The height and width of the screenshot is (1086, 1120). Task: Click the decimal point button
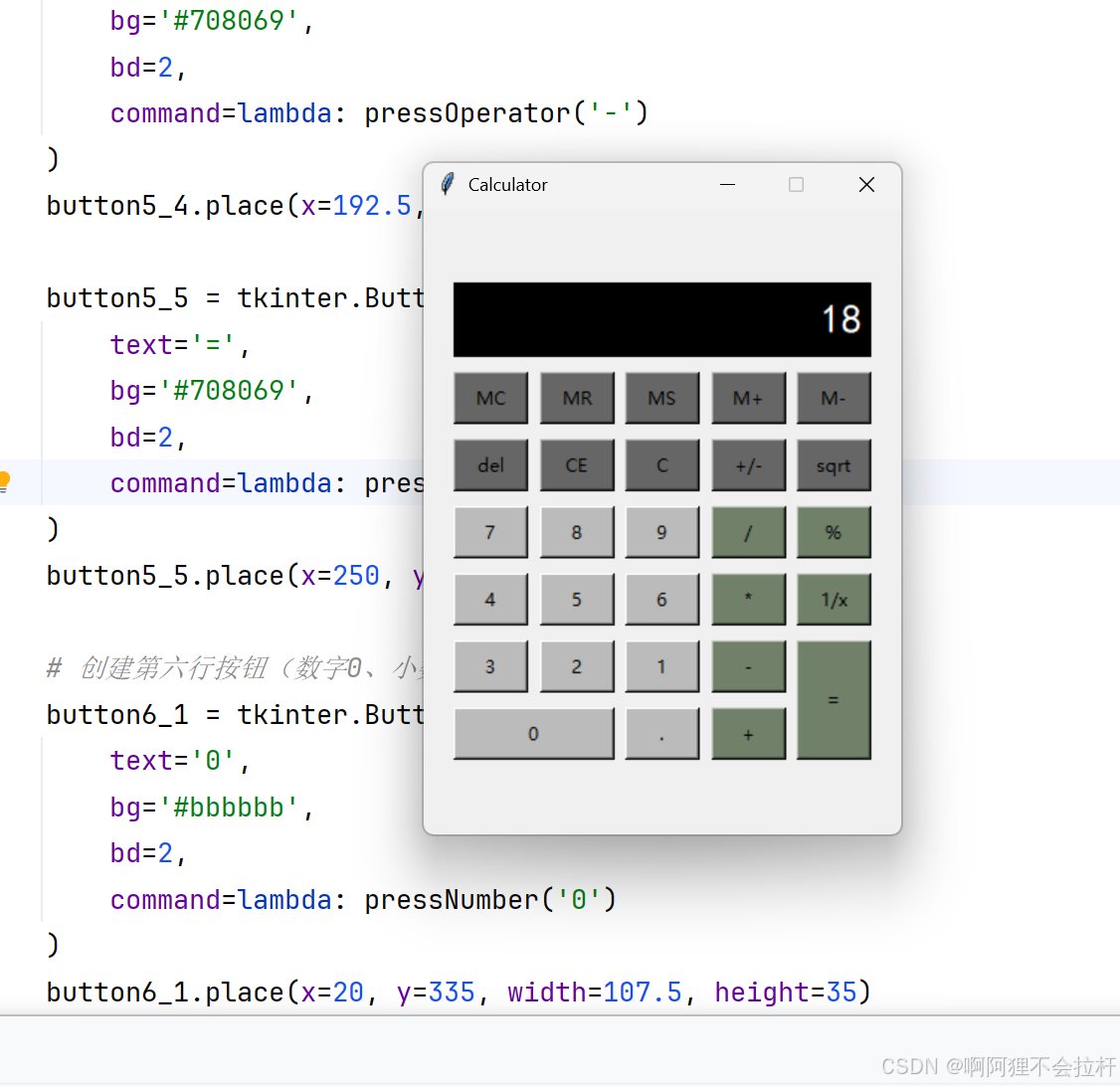pyautogui.click(x=662, y=734)
